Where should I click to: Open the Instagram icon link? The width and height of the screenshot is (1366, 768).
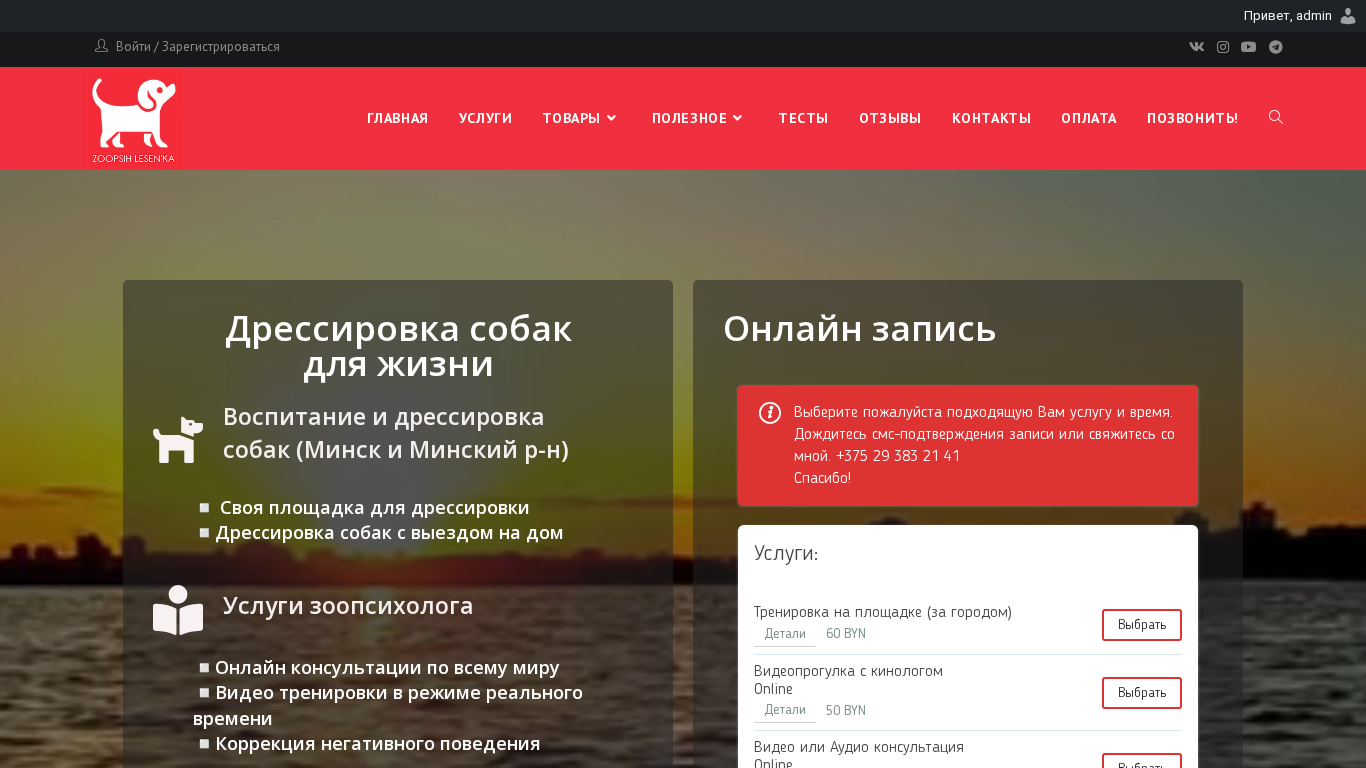coord(1223,47)
